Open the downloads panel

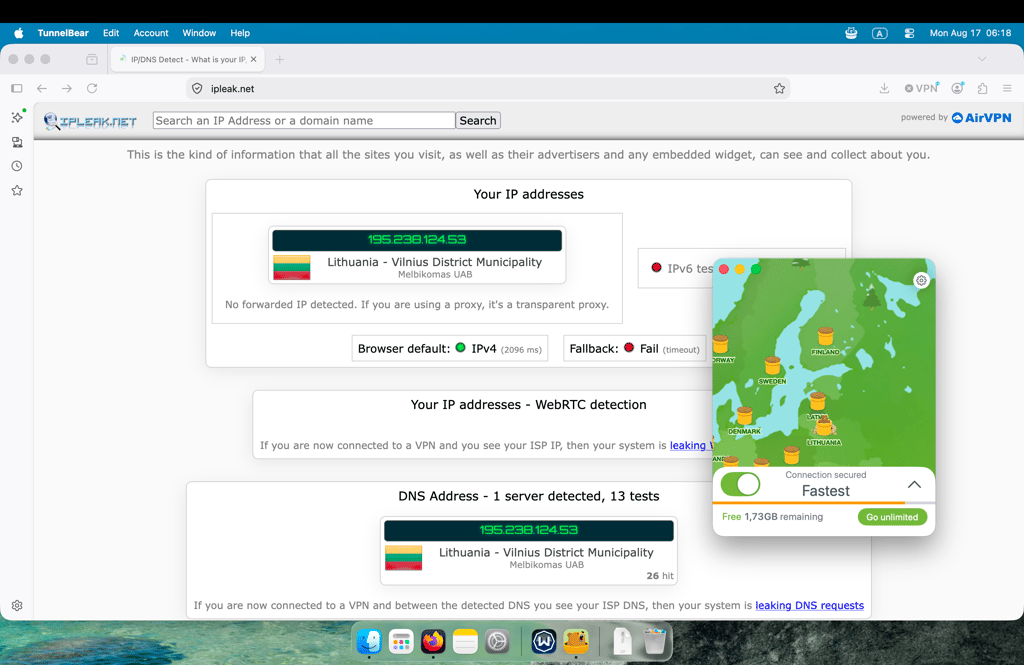884,88
